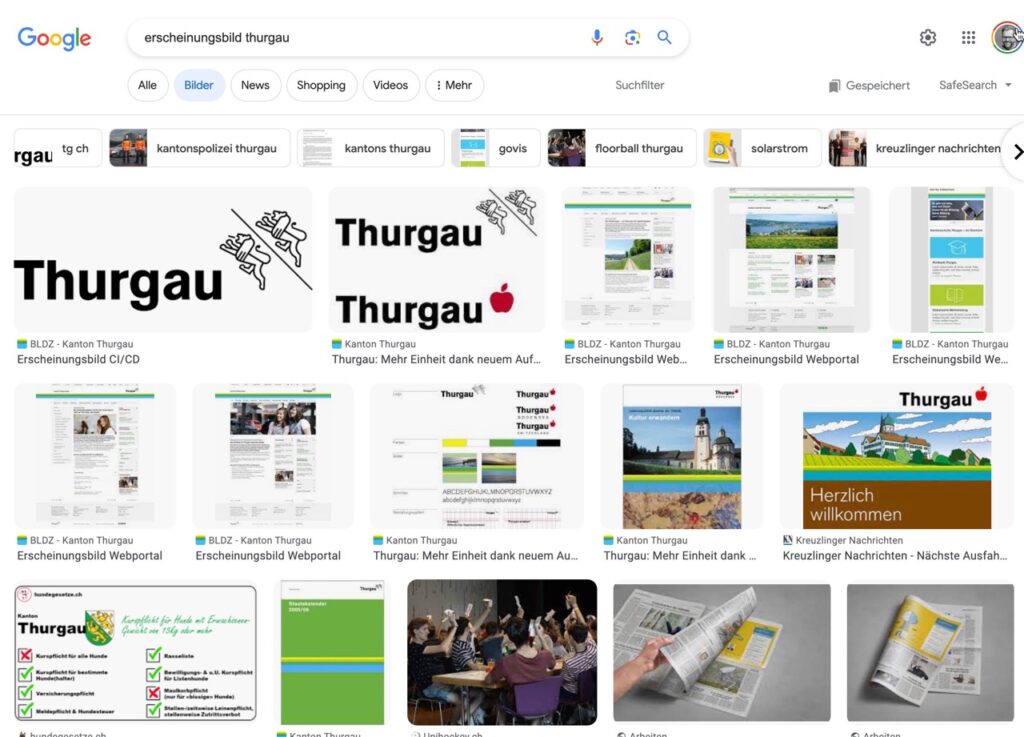Open image with two Thurgau logos and apple

click(437, 259)
